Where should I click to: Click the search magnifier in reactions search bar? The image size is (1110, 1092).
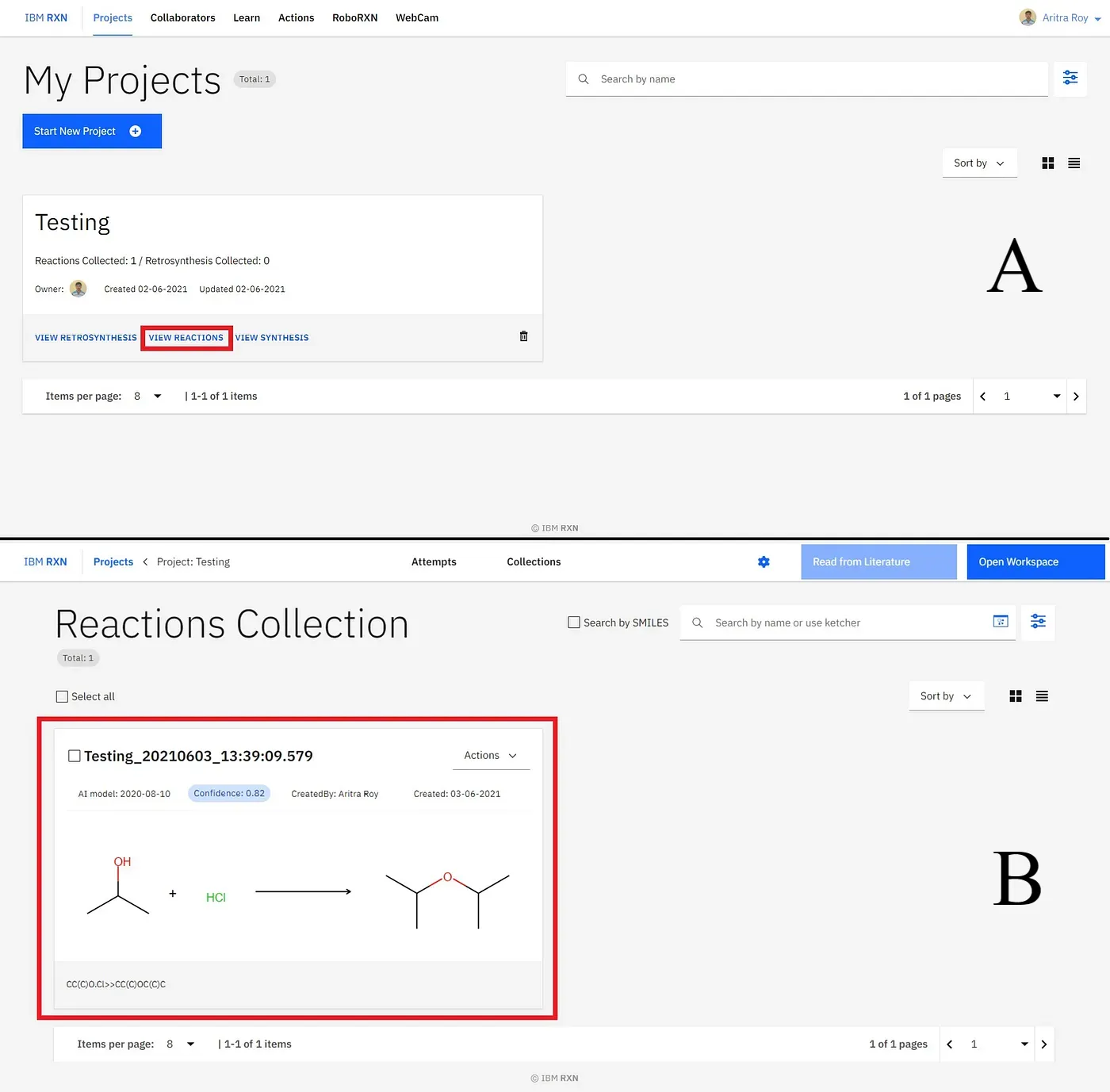[x=696, y=623]
